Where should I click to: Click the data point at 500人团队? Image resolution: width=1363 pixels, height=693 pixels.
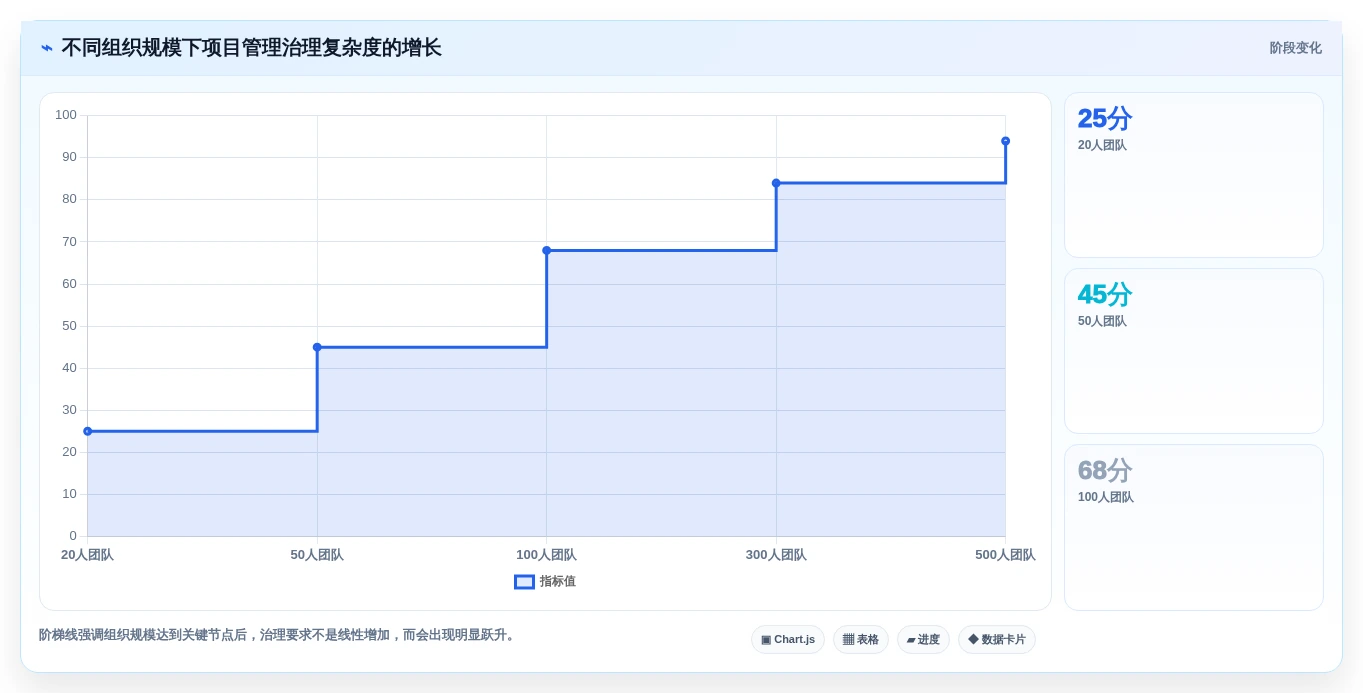coord(1005,141)
